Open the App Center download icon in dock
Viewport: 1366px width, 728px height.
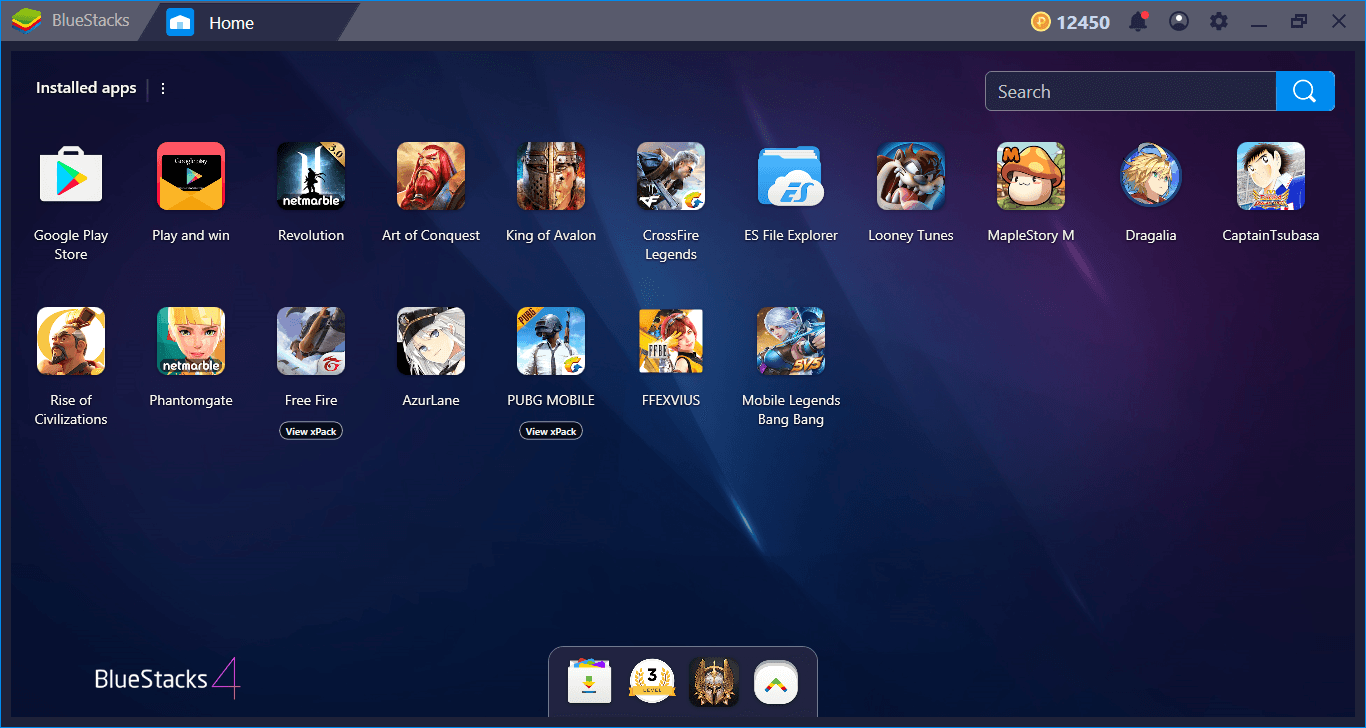coord(589,682)
